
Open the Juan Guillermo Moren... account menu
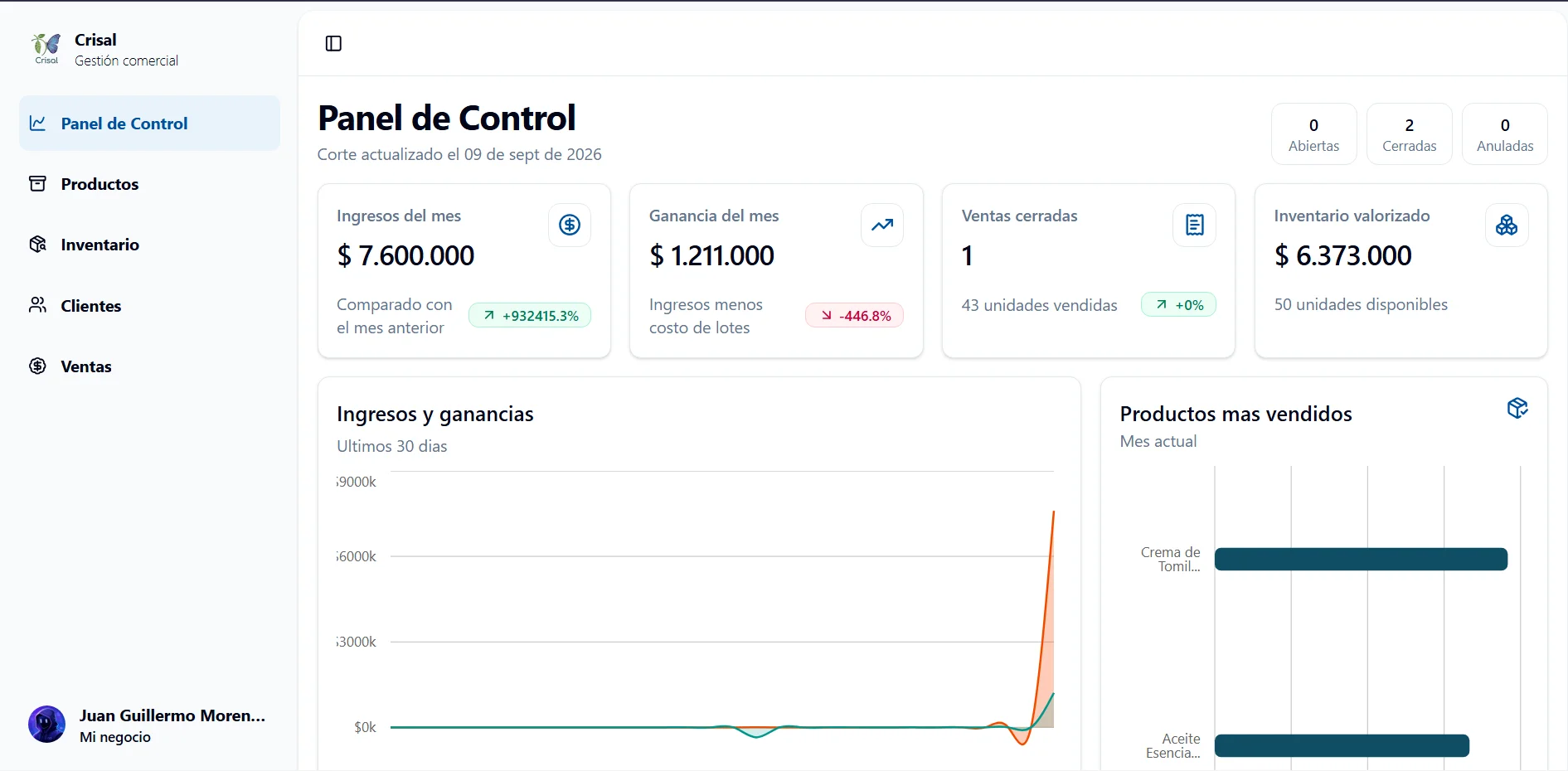click(x=149, y=725)
